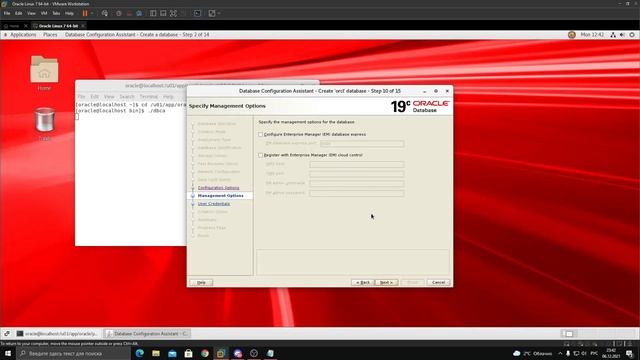Open the Terminal menu in the terminal window
This screenshot has height=360, width=640.
[x=149, y=97]
